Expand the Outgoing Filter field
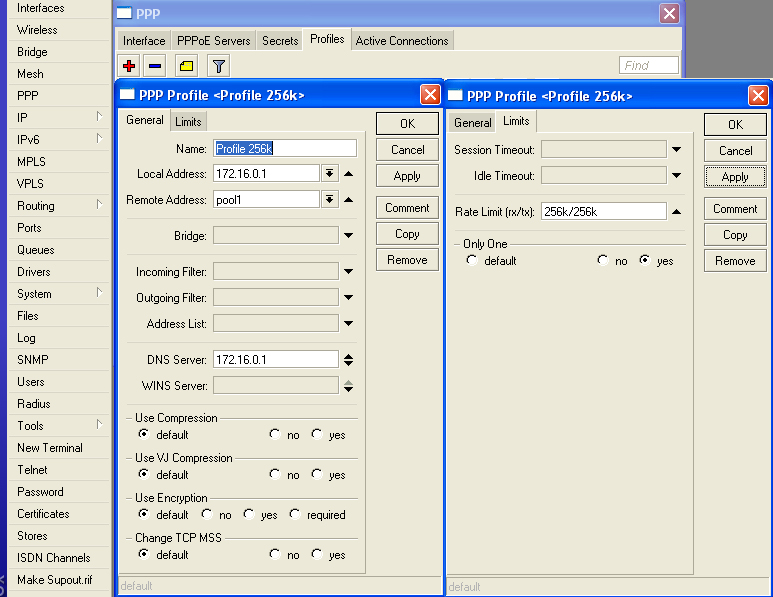This screenshot has height=597, width=773. [349, 298]
